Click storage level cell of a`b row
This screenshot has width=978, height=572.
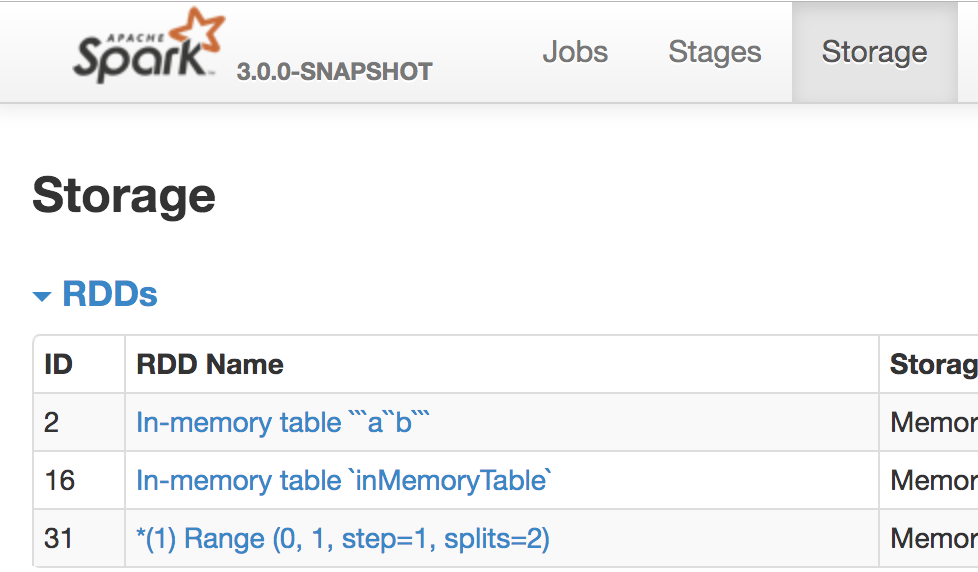932,423
